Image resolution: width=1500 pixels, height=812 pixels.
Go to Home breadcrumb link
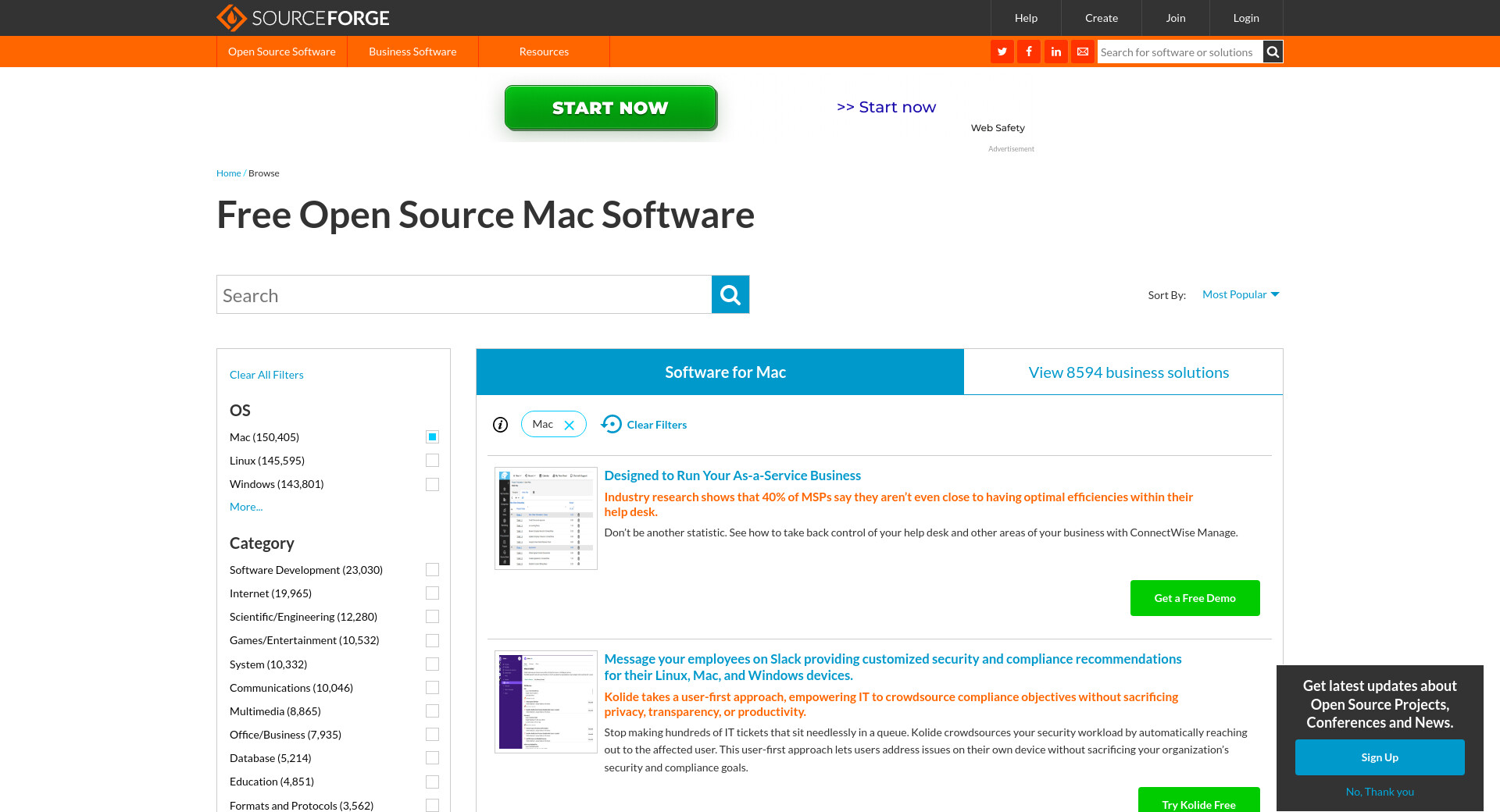[228, 173]
